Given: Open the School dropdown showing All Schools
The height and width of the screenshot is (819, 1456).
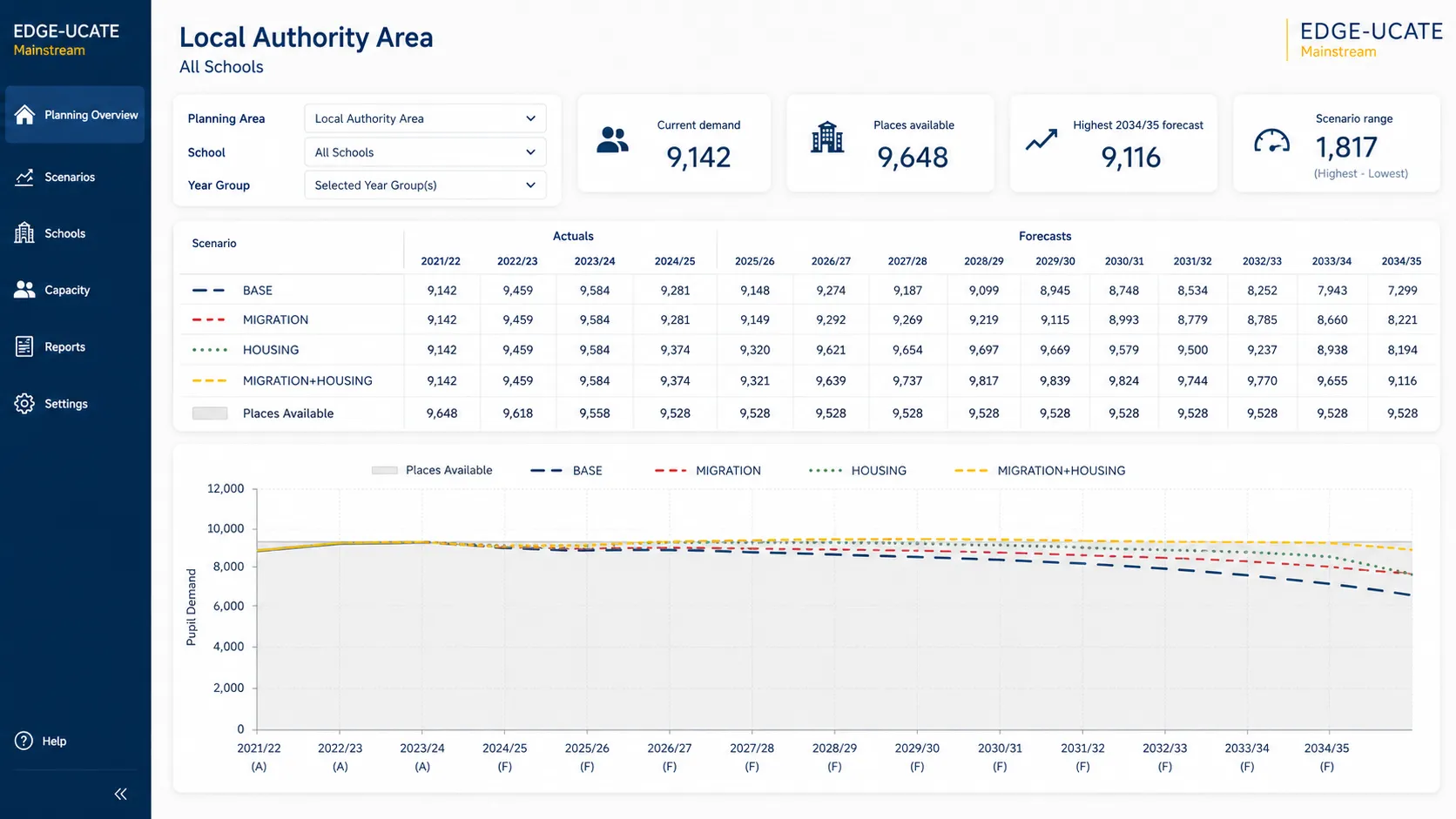Looking at the screenshot, I should (x=425, y=152).
